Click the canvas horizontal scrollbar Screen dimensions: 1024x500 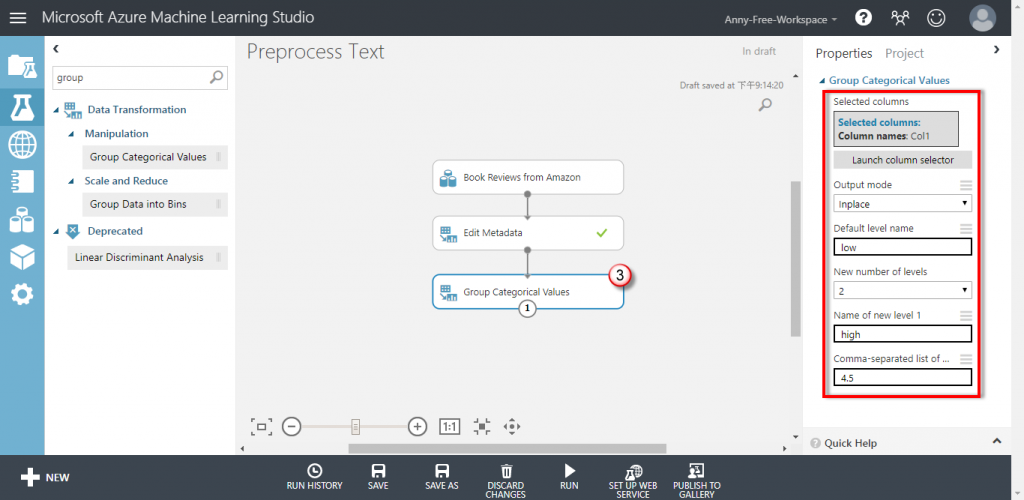tap(507, 448)
